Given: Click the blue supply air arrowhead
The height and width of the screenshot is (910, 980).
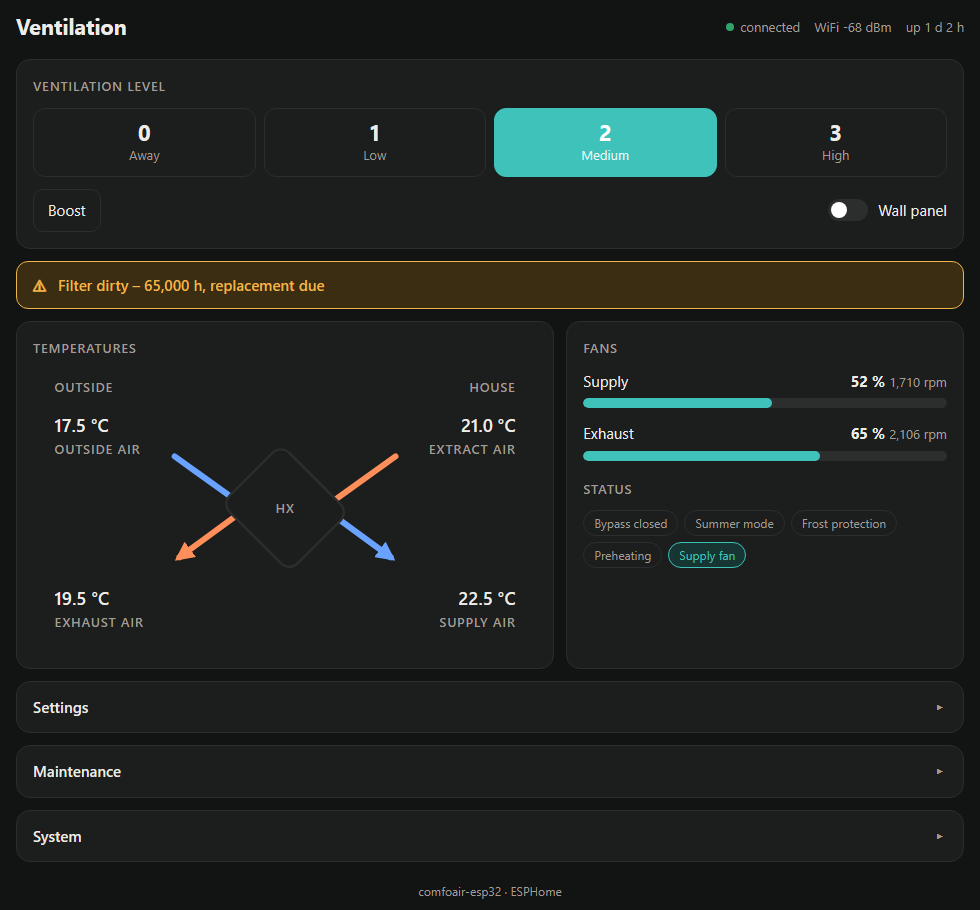Looking at the screenshot, I should click(385, 551).
